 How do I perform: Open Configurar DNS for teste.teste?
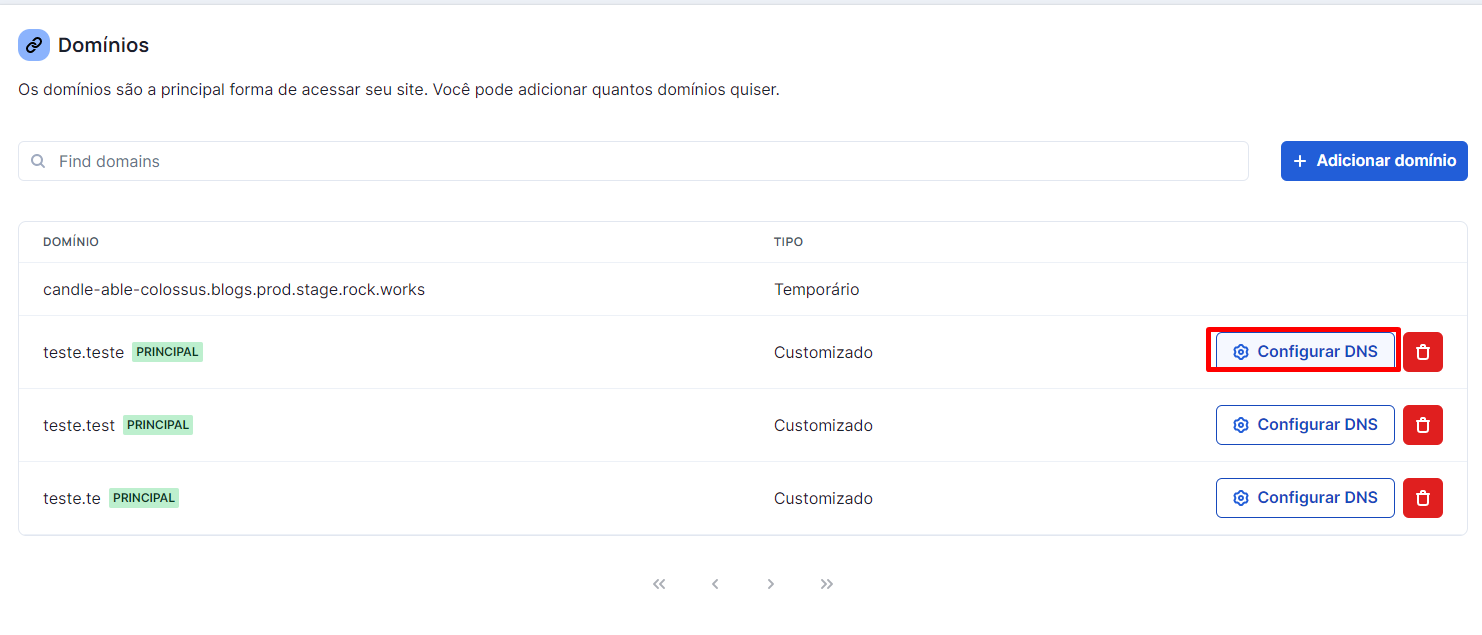point(1305,352)
